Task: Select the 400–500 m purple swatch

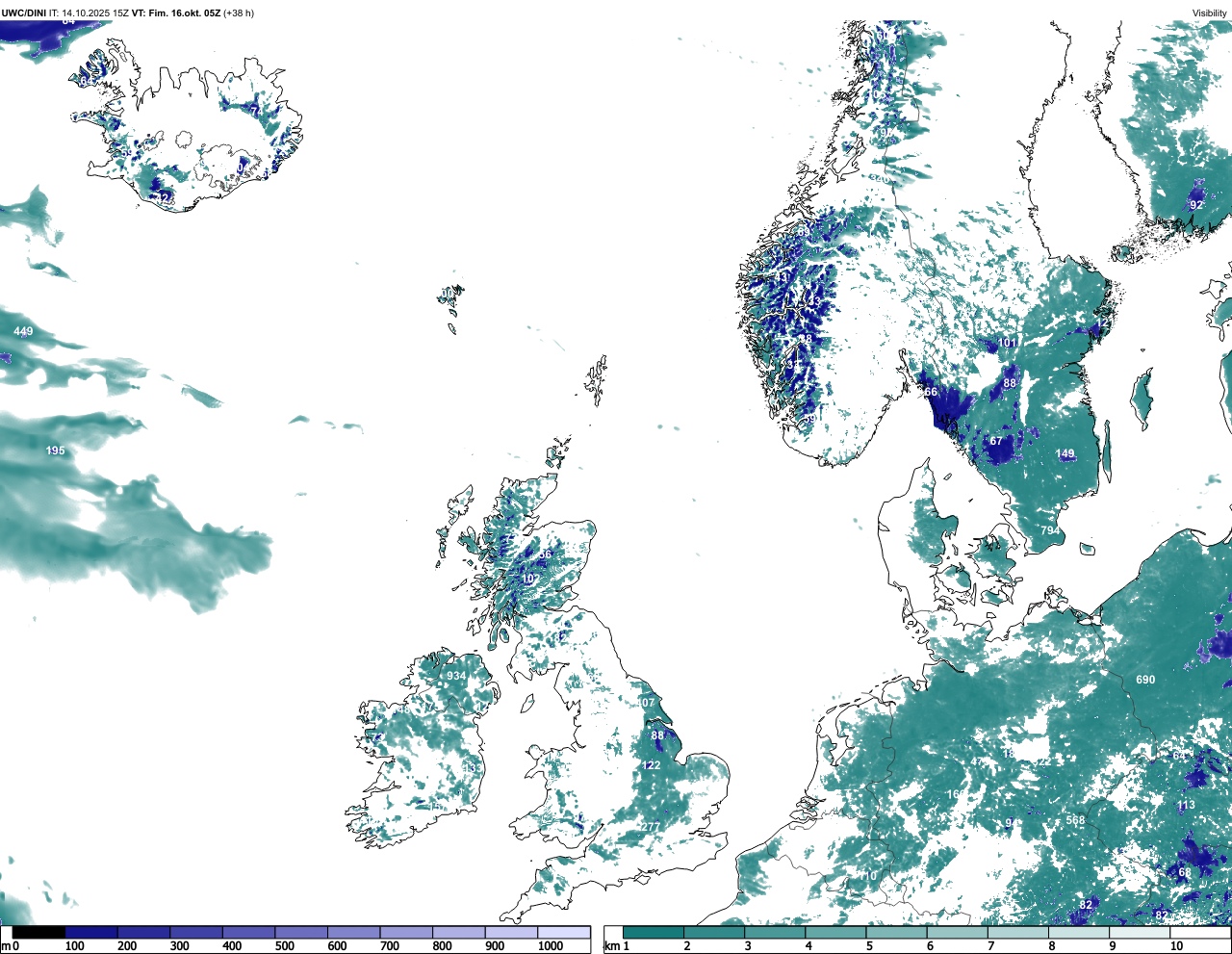Action: [249, 933]
